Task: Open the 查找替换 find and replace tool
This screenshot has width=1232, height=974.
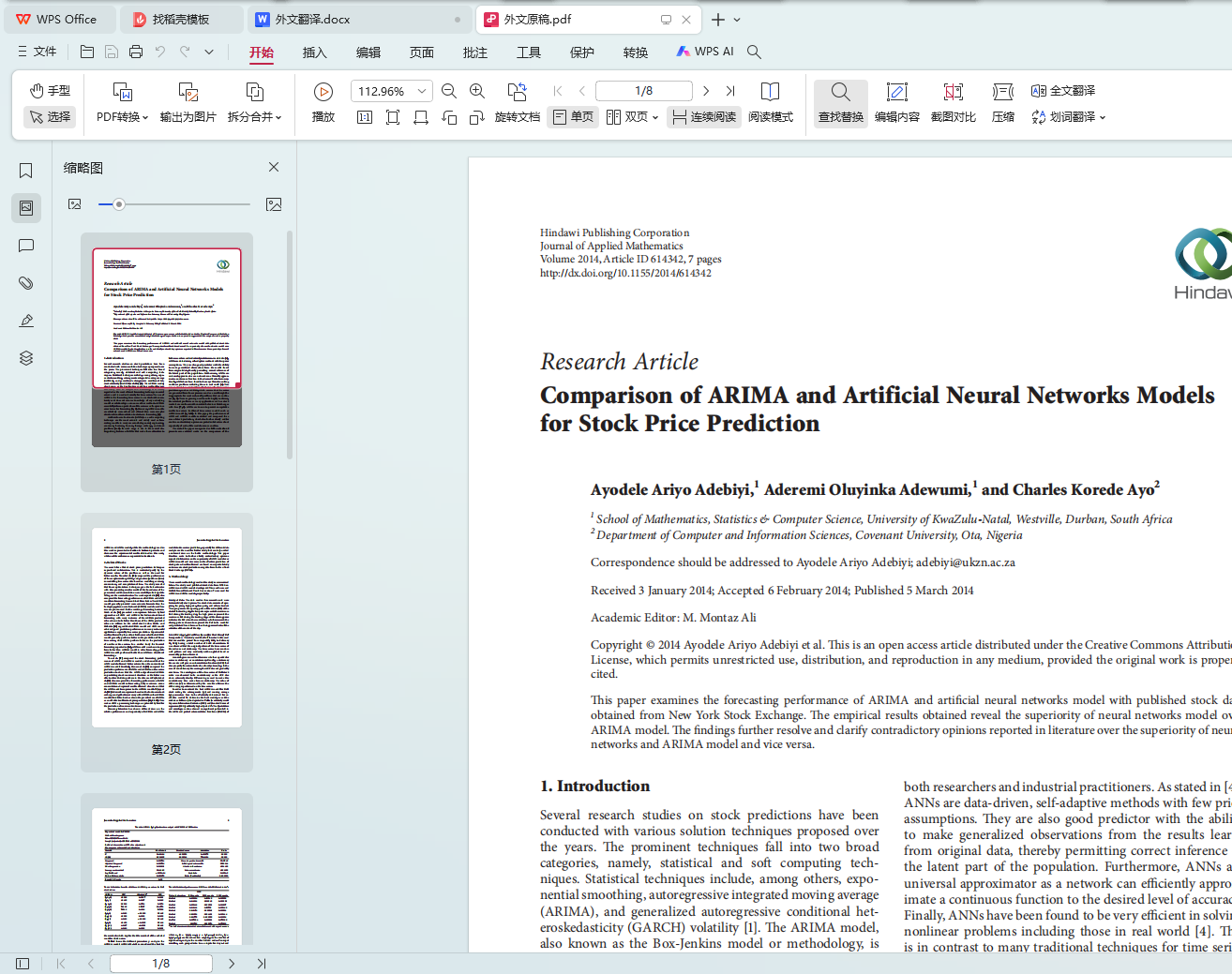Action: click(x=841, y=102)
